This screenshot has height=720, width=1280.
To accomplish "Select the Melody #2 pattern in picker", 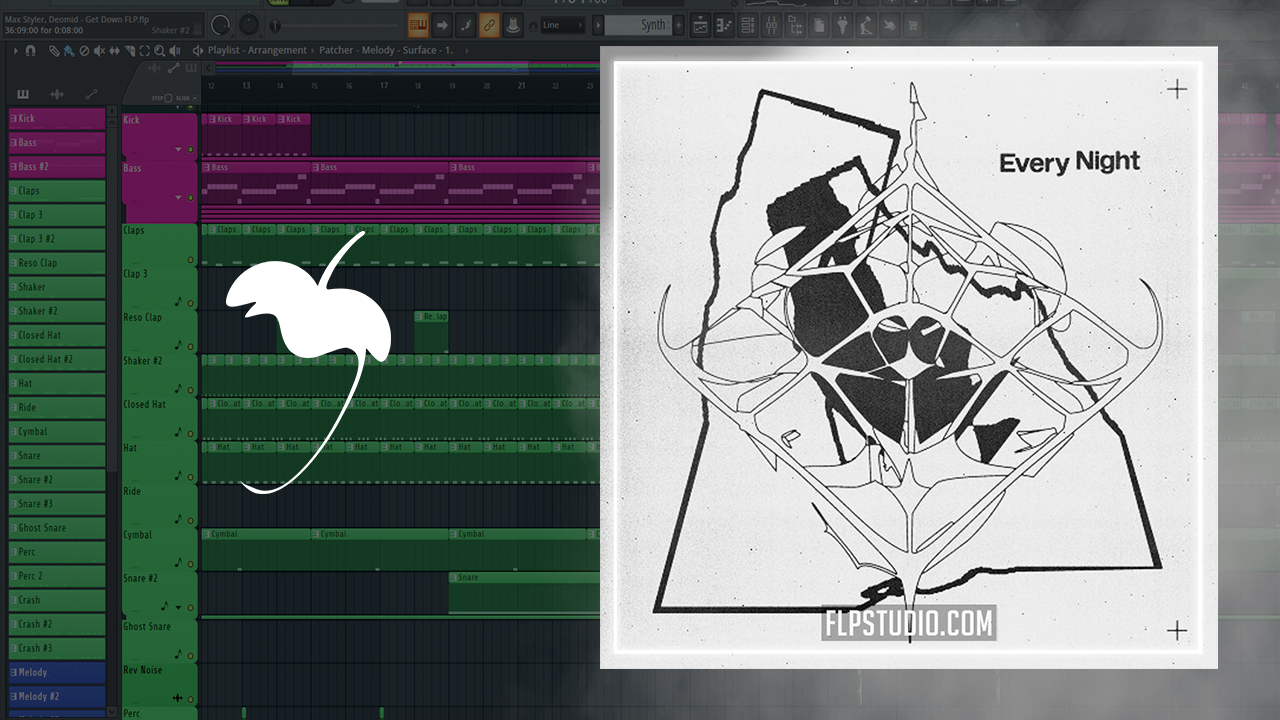I will (x=57, y=696).
